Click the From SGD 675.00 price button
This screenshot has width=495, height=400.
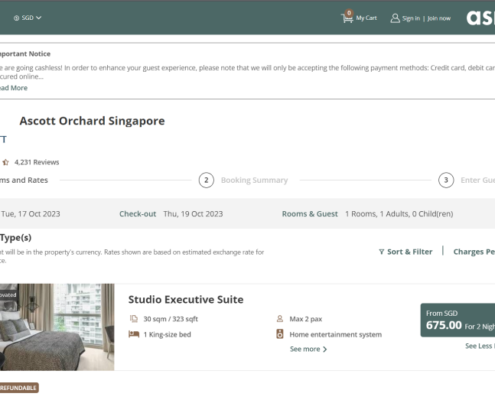point(458,320)
